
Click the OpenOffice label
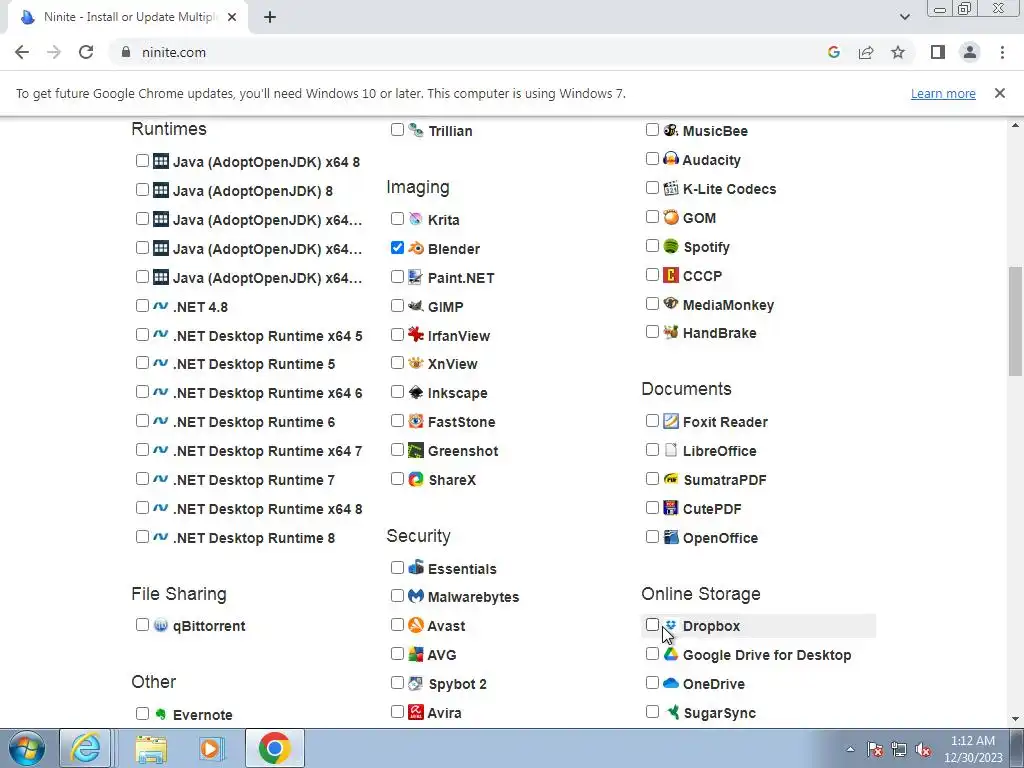[720, 537]
